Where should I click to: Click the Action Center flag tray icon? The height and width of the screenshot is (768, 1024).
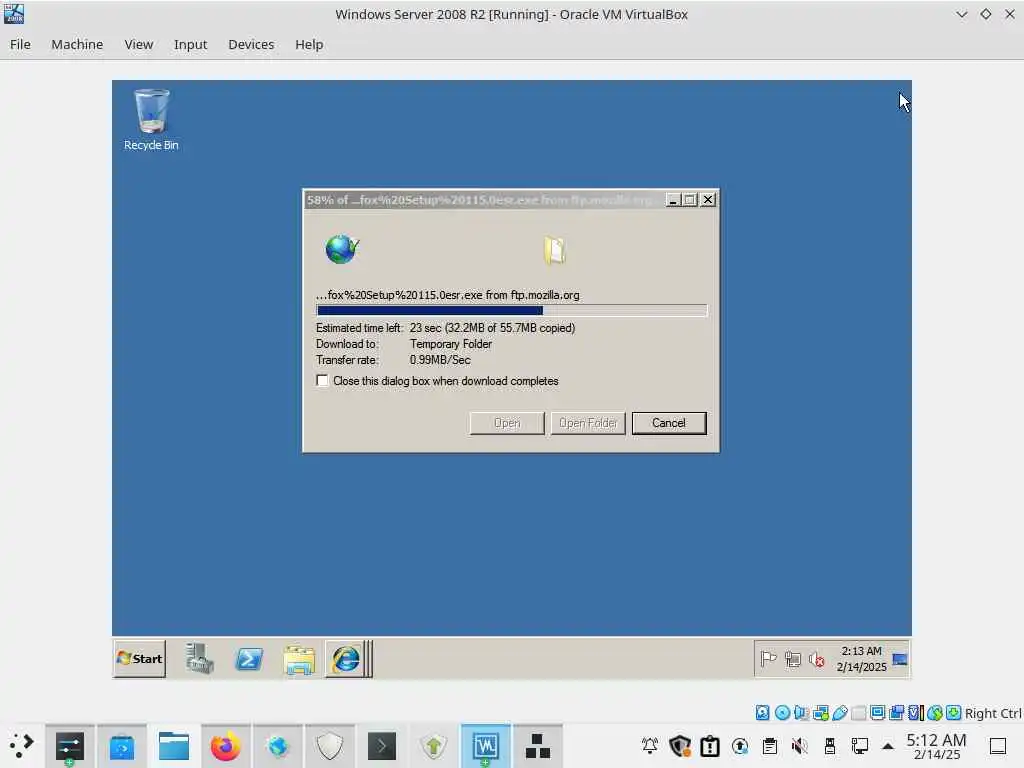pos(769,659)
